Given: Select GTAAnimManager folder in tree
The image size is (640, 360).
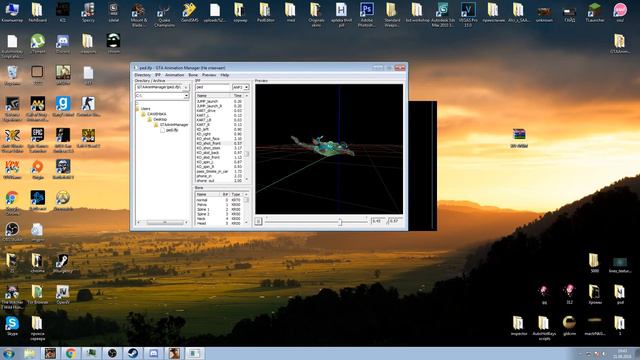Looking at the screenshot, I should coord(174,124).
